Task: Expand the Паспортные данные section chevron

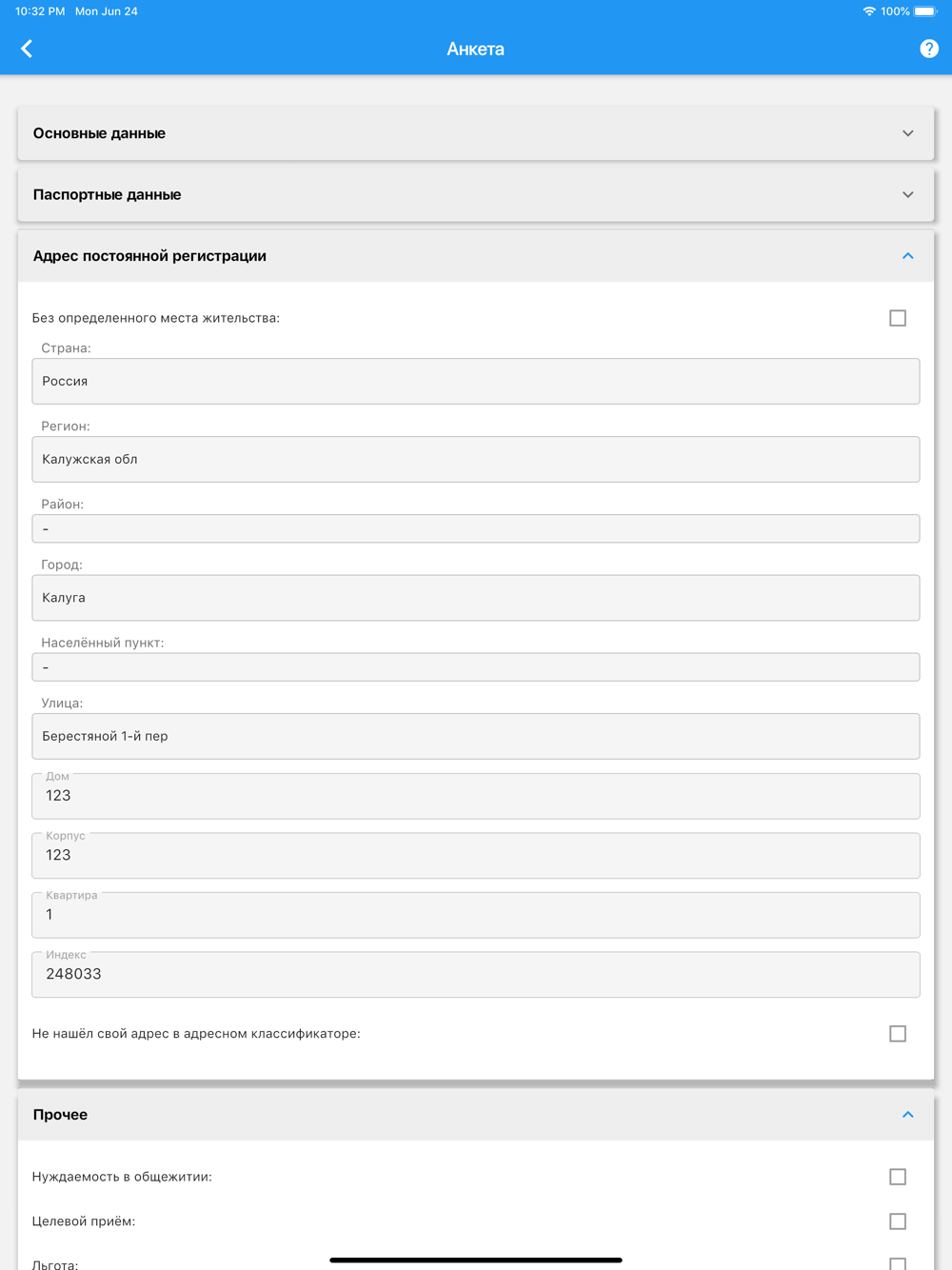Action: tap(908, 194)
